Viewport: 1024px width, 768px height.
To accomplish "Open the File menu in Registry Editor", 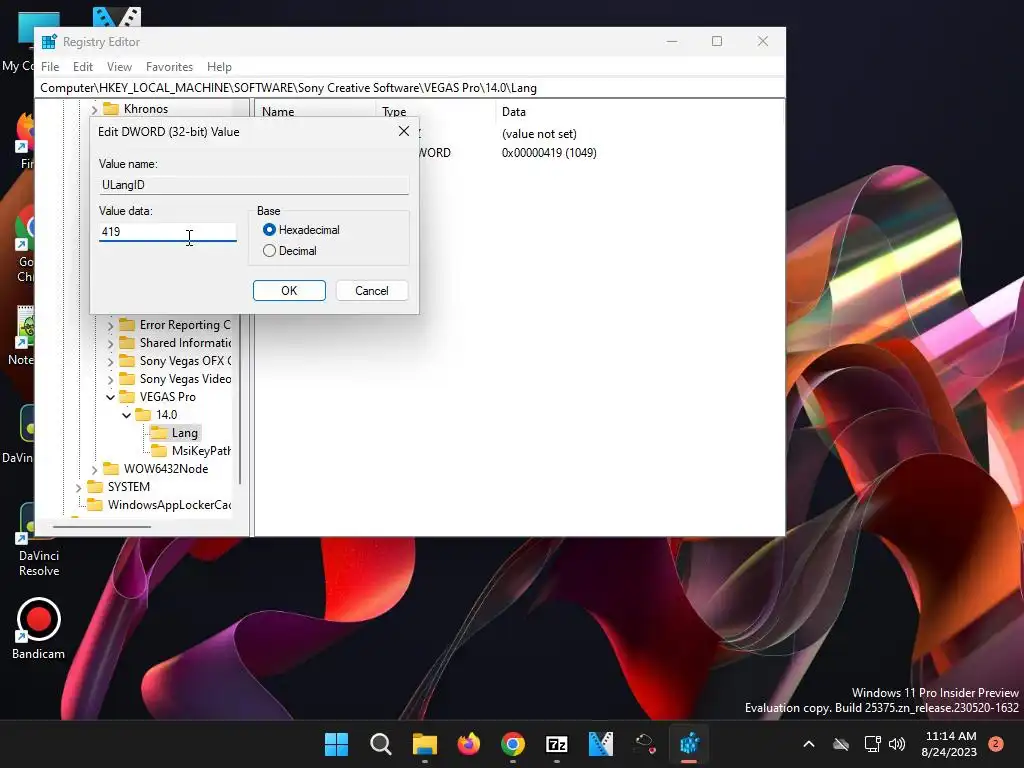I will pyautogui.click(x=50, y=67).
